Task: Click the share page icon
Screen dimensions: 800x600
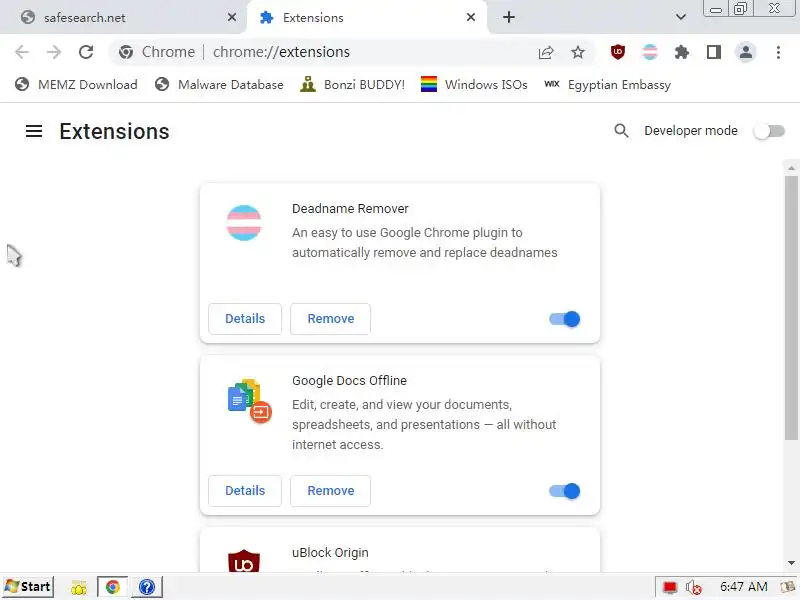Action: click(x=546, y=52)
